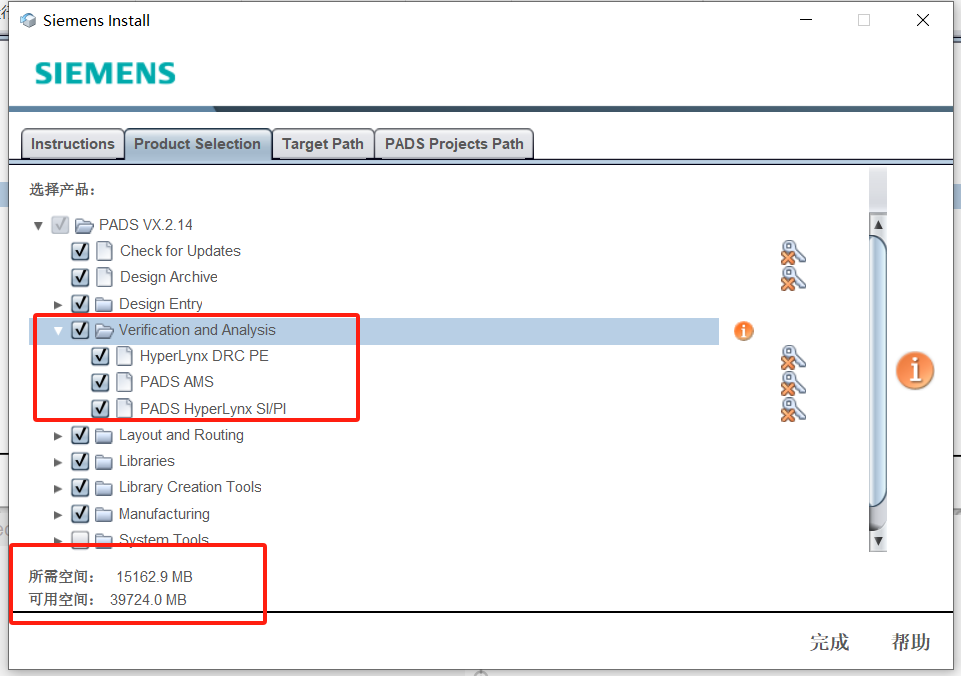Click the HyperLynx DRC PE document icon
Viewport: 961px width, 676px height.
(124, 356)
